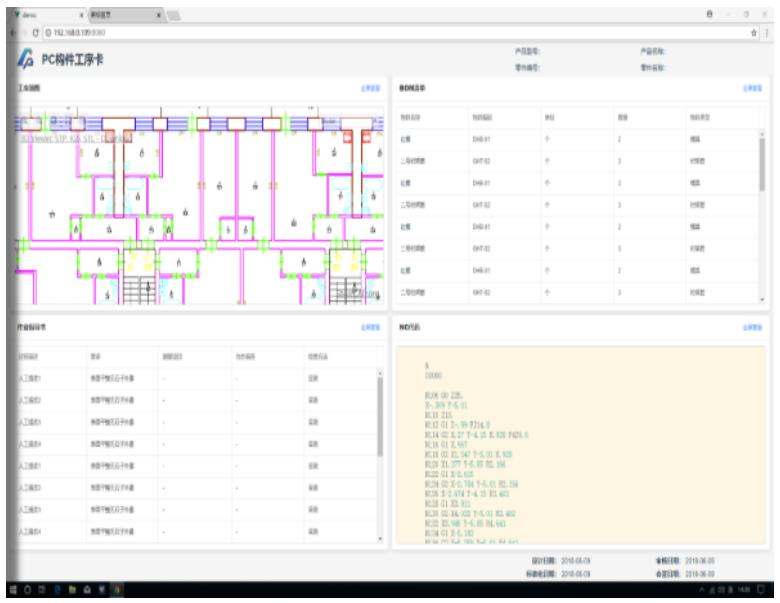
Task: Click the BOM table vertical scrollbar
Action: (763, 160)
